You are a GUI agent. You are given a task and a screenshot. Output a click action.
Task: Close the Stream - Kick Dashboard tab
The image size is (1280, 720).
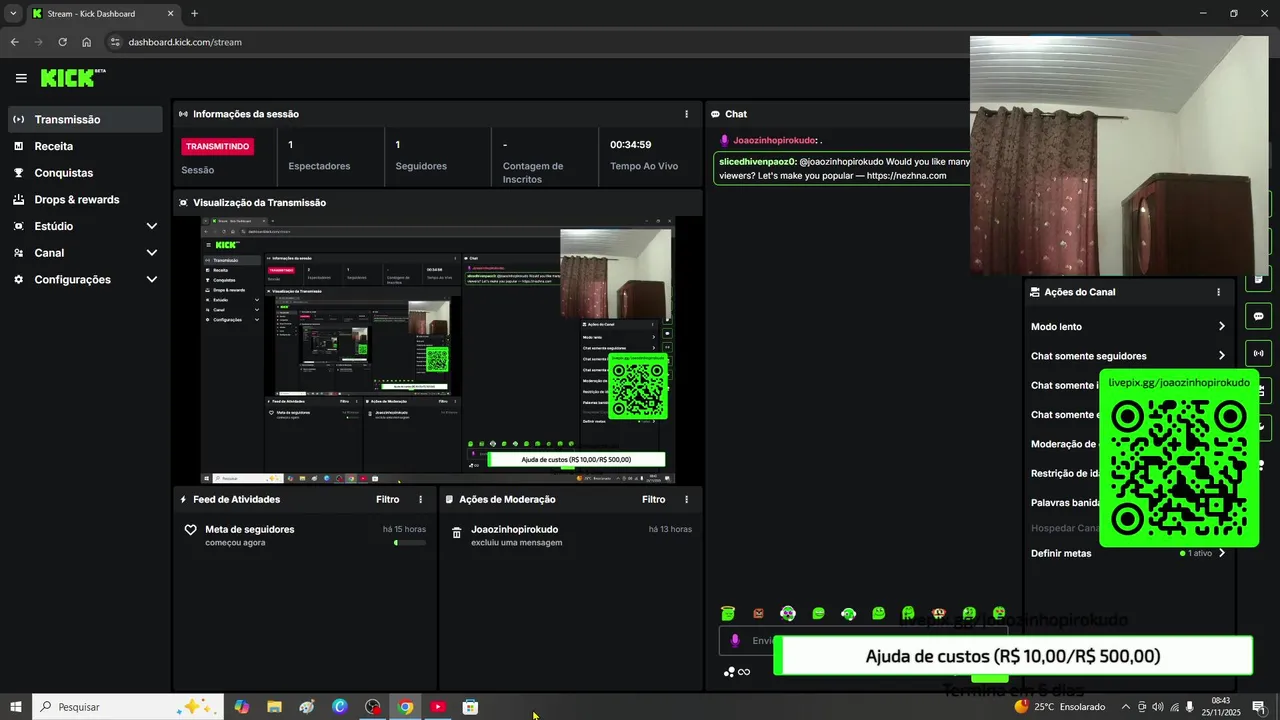171,14
